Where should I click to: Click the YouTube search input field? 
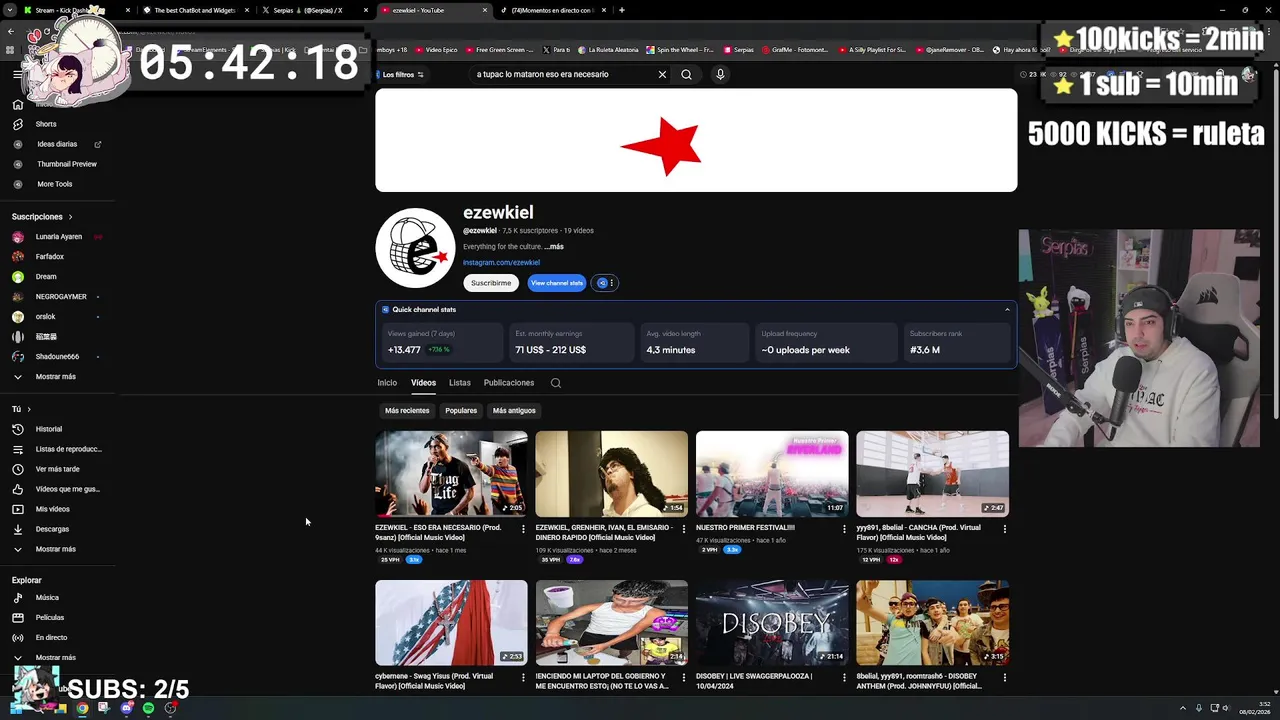(x=562, y=74)
